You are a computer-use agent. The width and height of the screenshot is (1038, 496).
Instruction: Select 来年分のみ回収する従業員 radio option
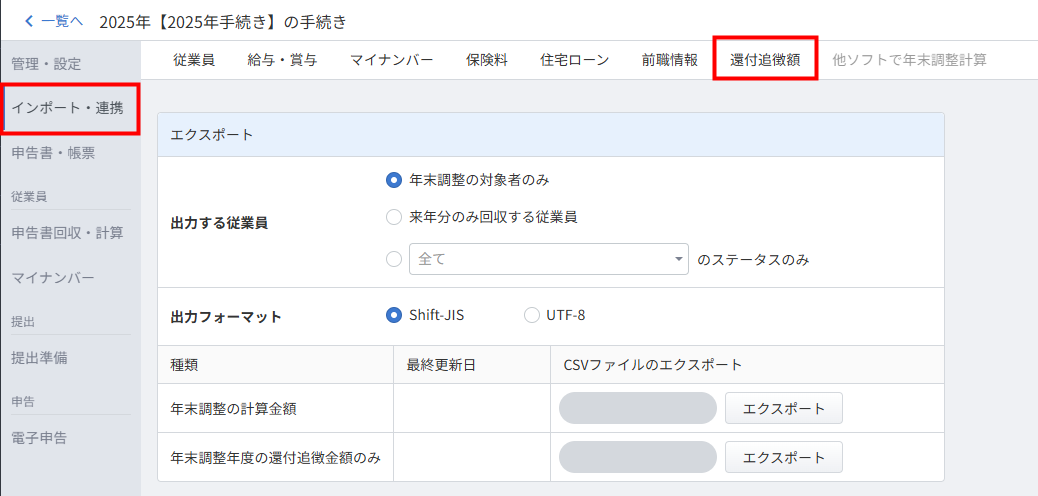pos(394,217)
